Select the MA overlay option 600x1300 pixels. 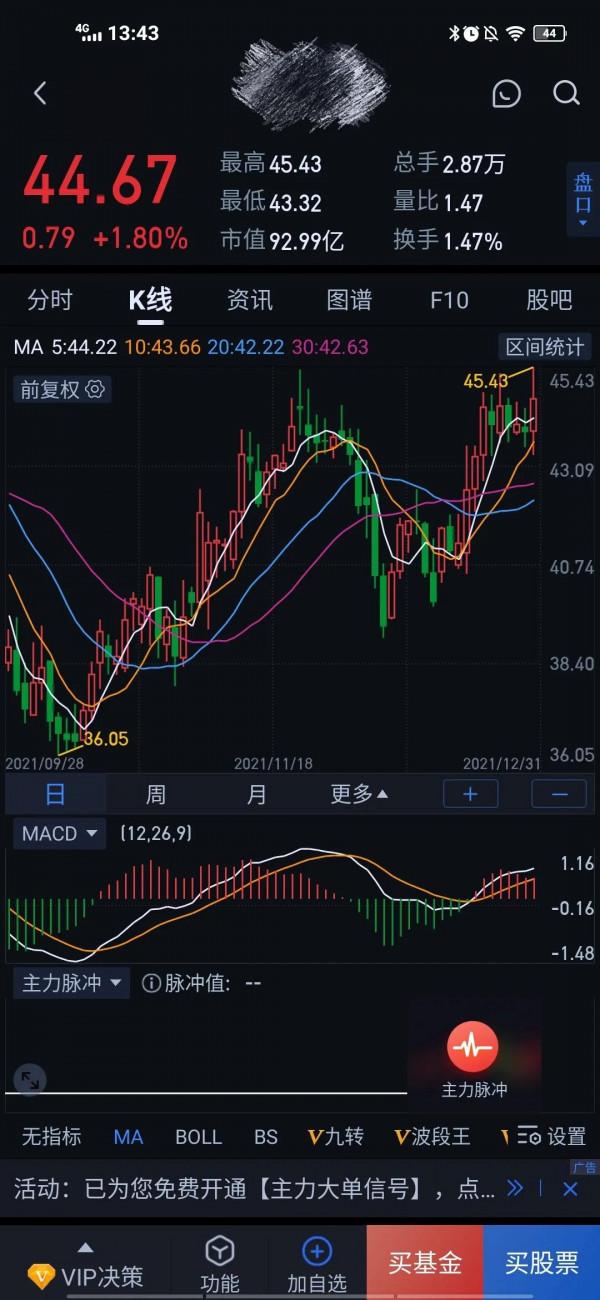[128, 1137]
